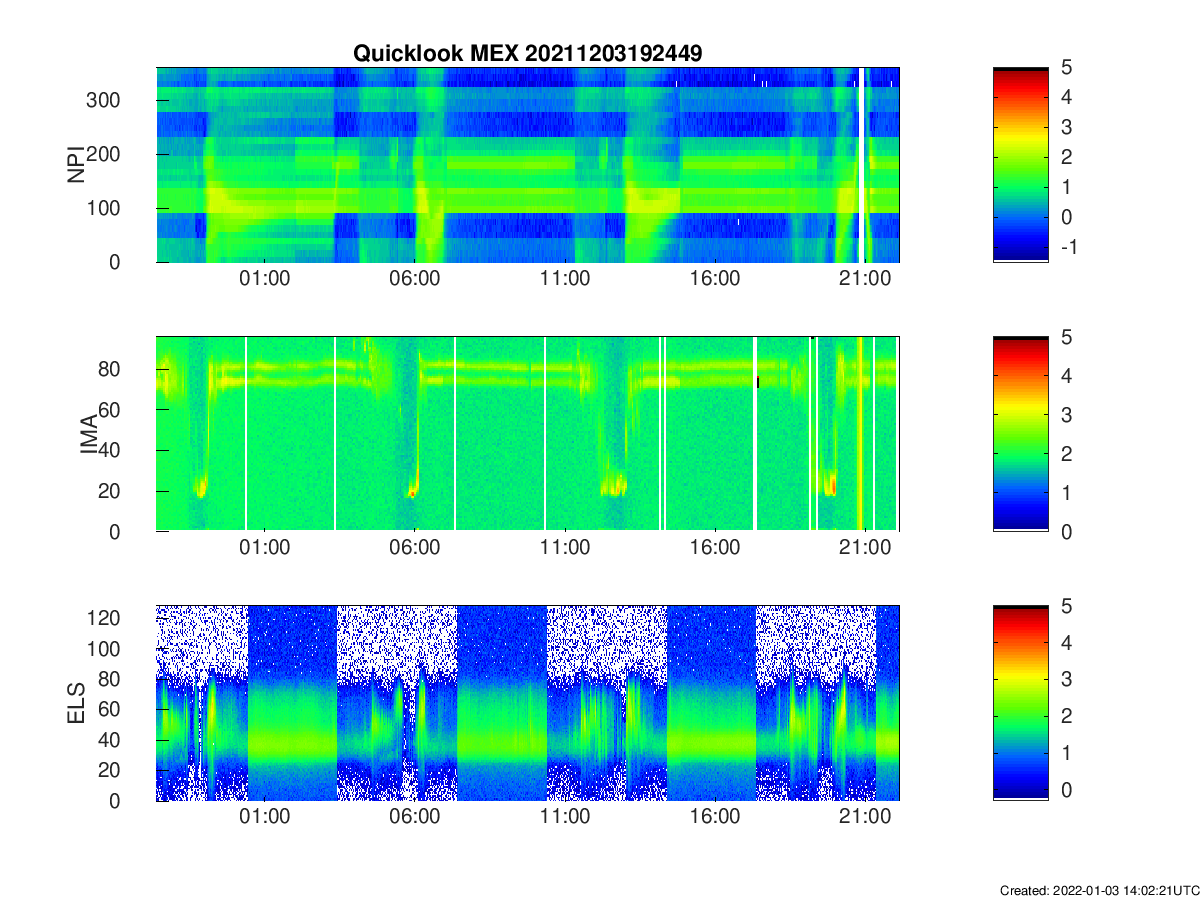Click the 16:00 tick below IMA plot
Image resolution: width=1200 pixels, height=900 pixels.
[715, 548]
